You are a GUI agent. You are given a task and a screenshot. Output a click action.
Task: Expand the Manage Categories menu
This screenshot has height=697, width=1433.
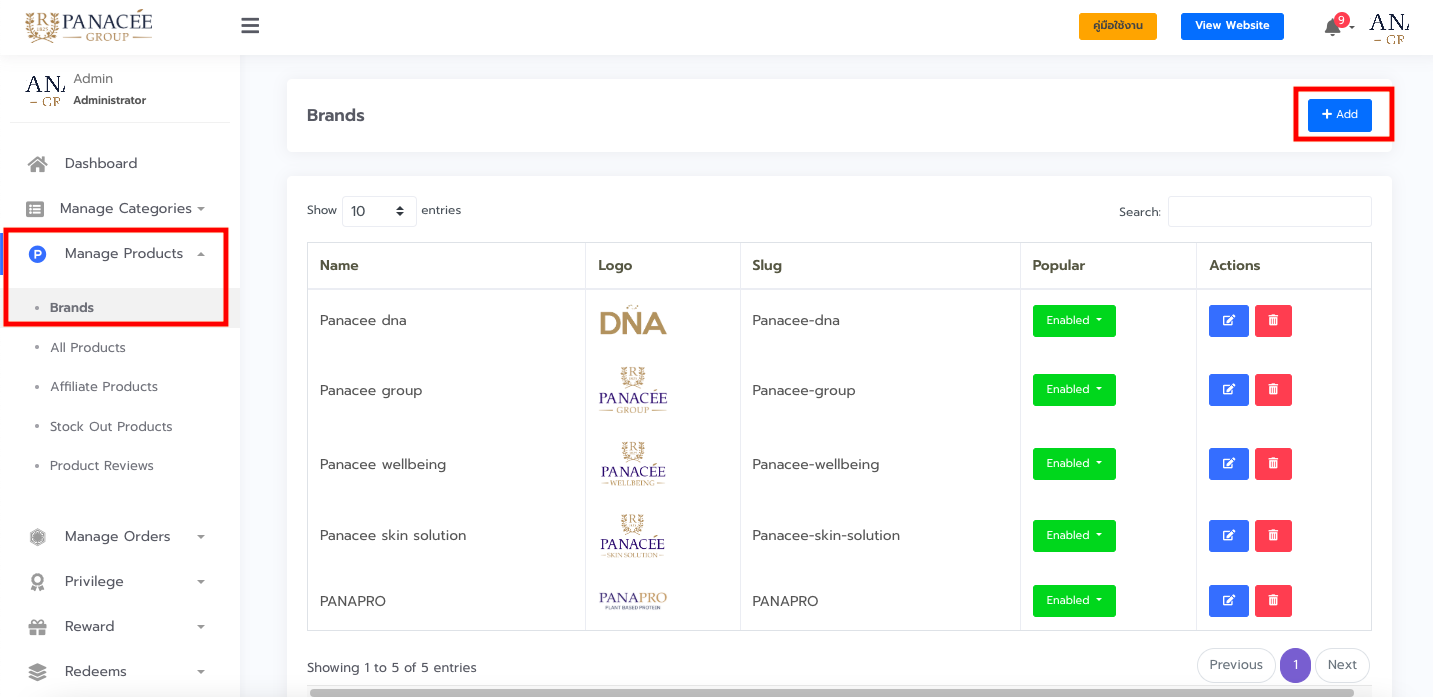pyautogui.click(x=125, y=209)
